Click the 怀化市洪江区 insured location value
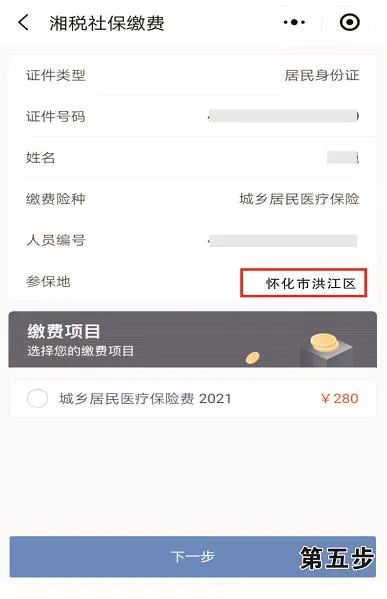Screen dimensions: 387x599 point(311,283)
